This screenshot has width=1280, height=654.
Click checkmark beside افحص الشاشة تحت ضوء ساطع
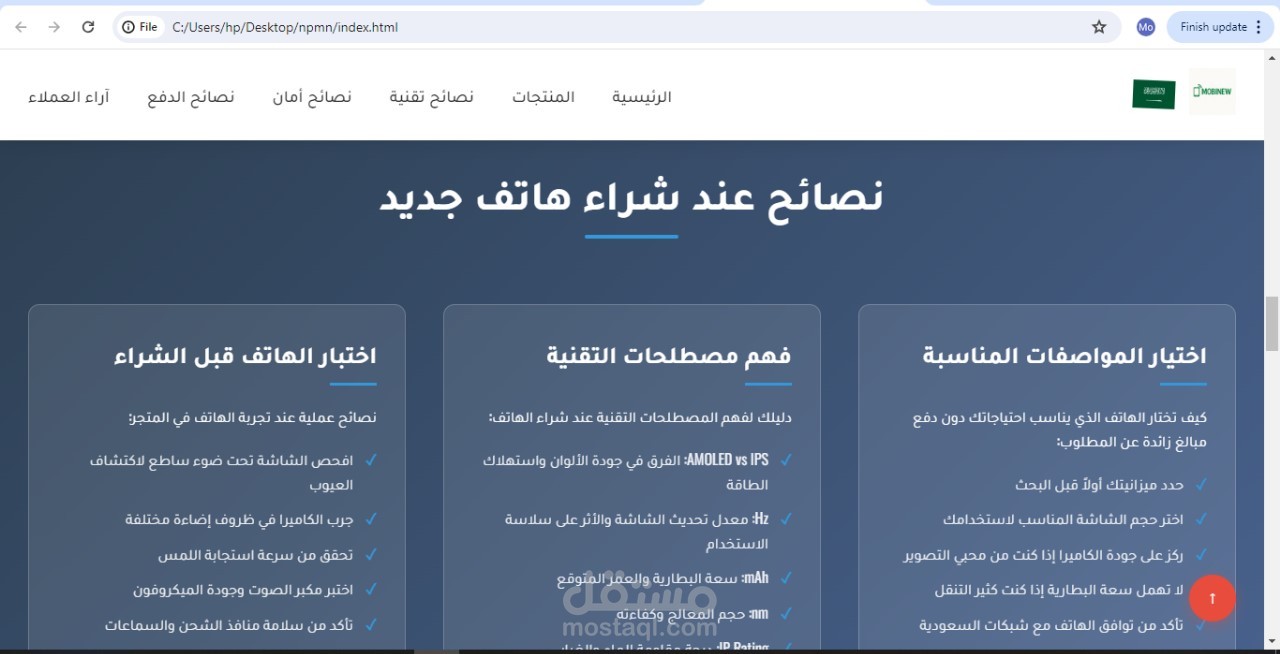click(371, 459)
